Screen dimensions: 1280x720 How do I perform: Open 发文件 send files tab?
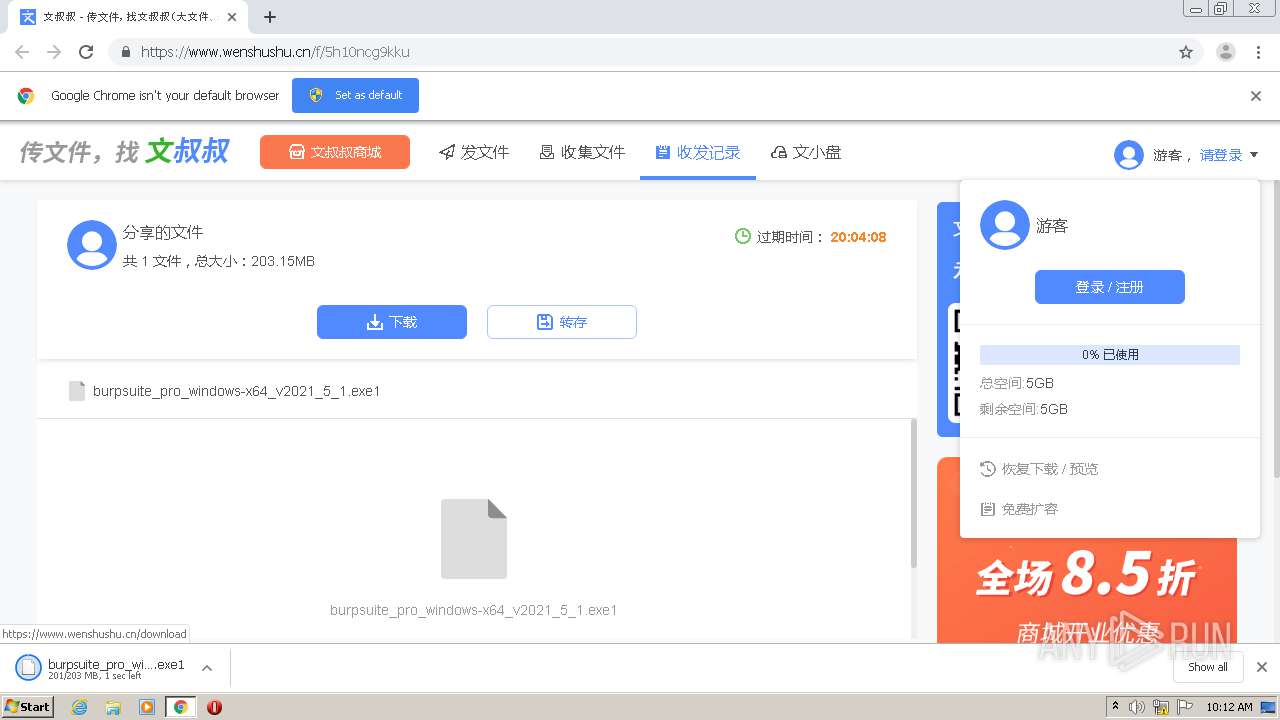pos(474,152)
